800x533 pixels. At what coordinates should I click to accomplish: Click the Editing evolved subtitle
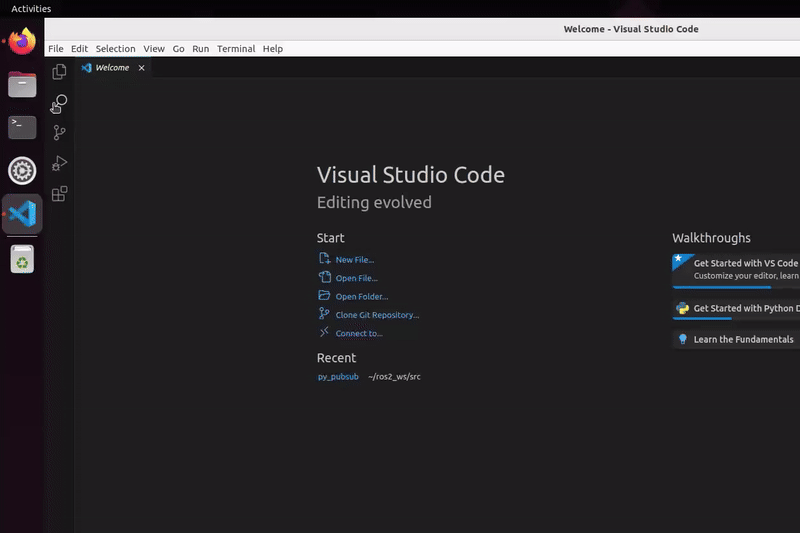(374, 202)
